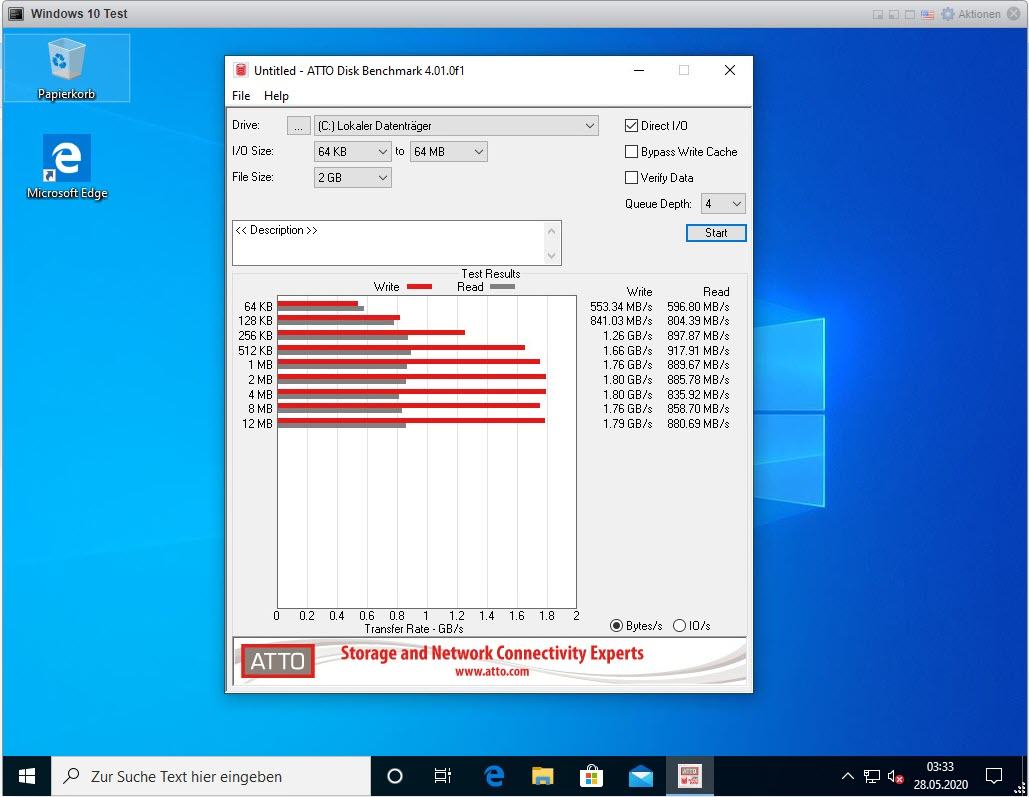1029x797 pixels.
Task: Open the Windows Start menu
Action: 26,777
